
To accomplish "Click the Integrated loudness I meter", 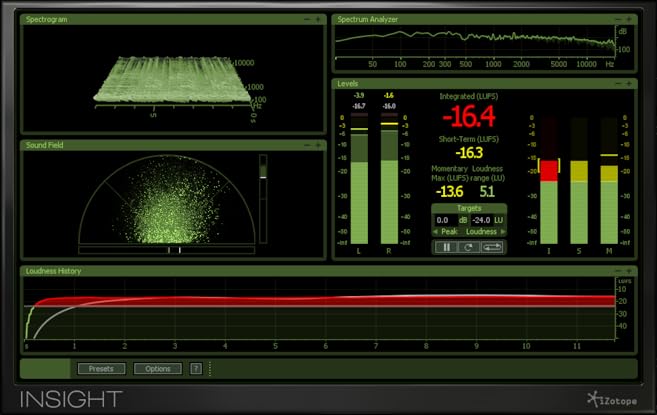I will (549, 180).
